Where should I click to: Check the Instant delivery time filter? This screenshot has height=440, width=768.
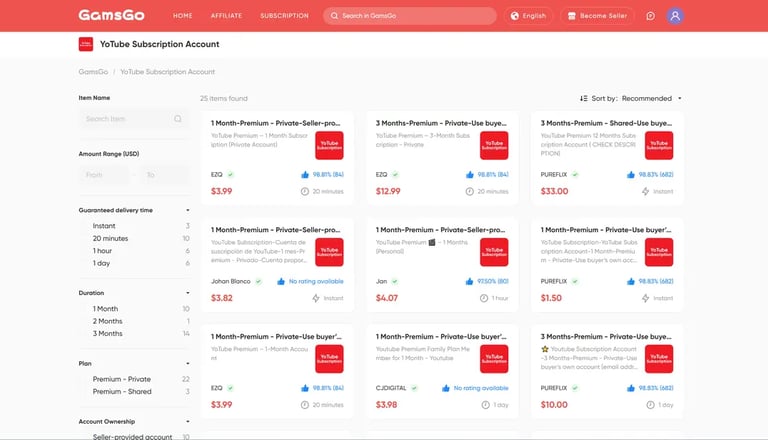point(104,226)
